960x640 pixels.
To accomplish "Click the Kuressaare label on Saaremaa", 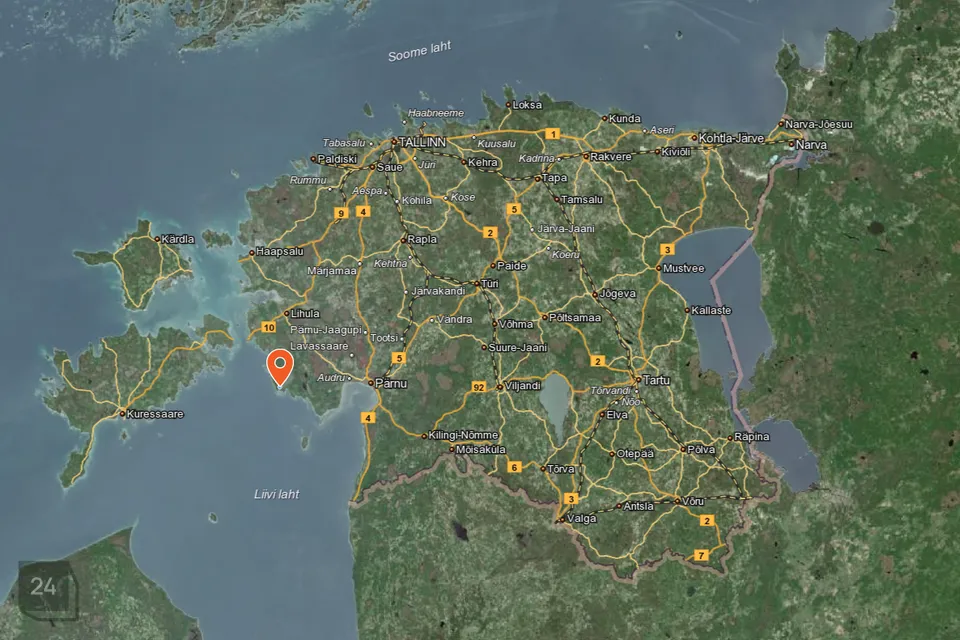I will pyautogui.click(x=156, y=413).
